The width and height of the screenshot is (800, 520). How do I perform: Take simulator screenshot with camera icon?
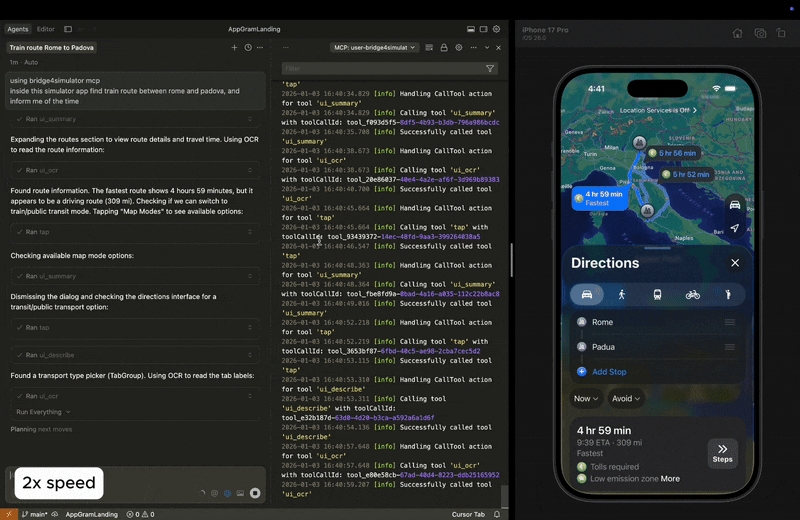click(x=760, y=33)
